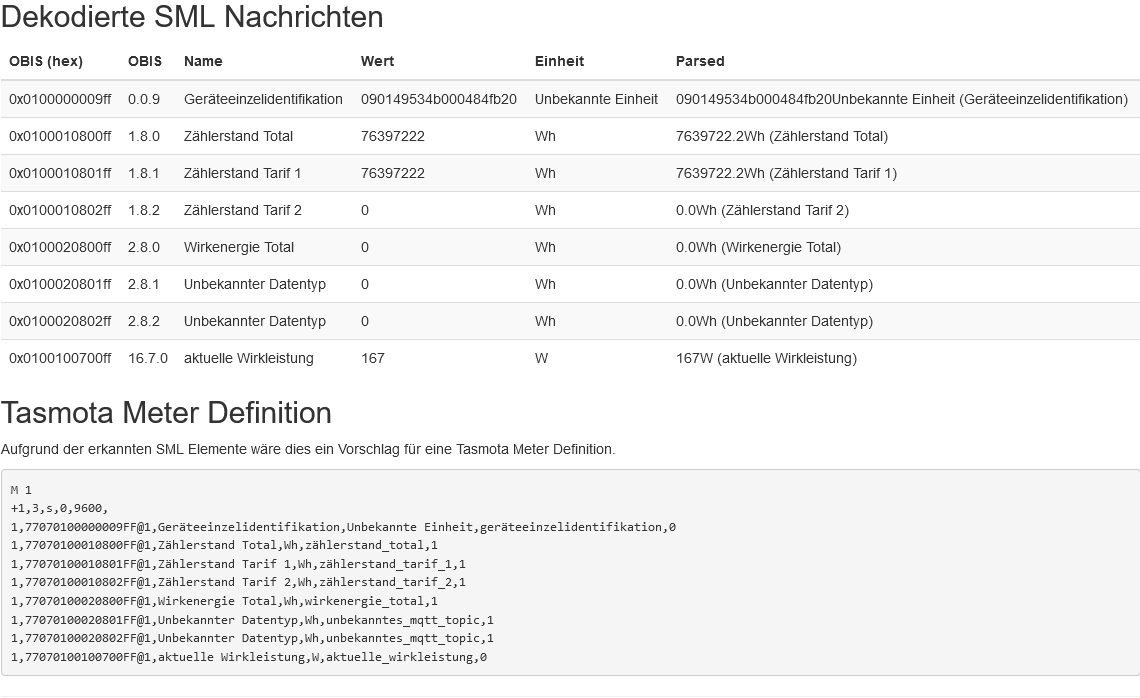
Task: Click the '+1,3,s,0,9600,' code line
Action: tap(60, 508)
